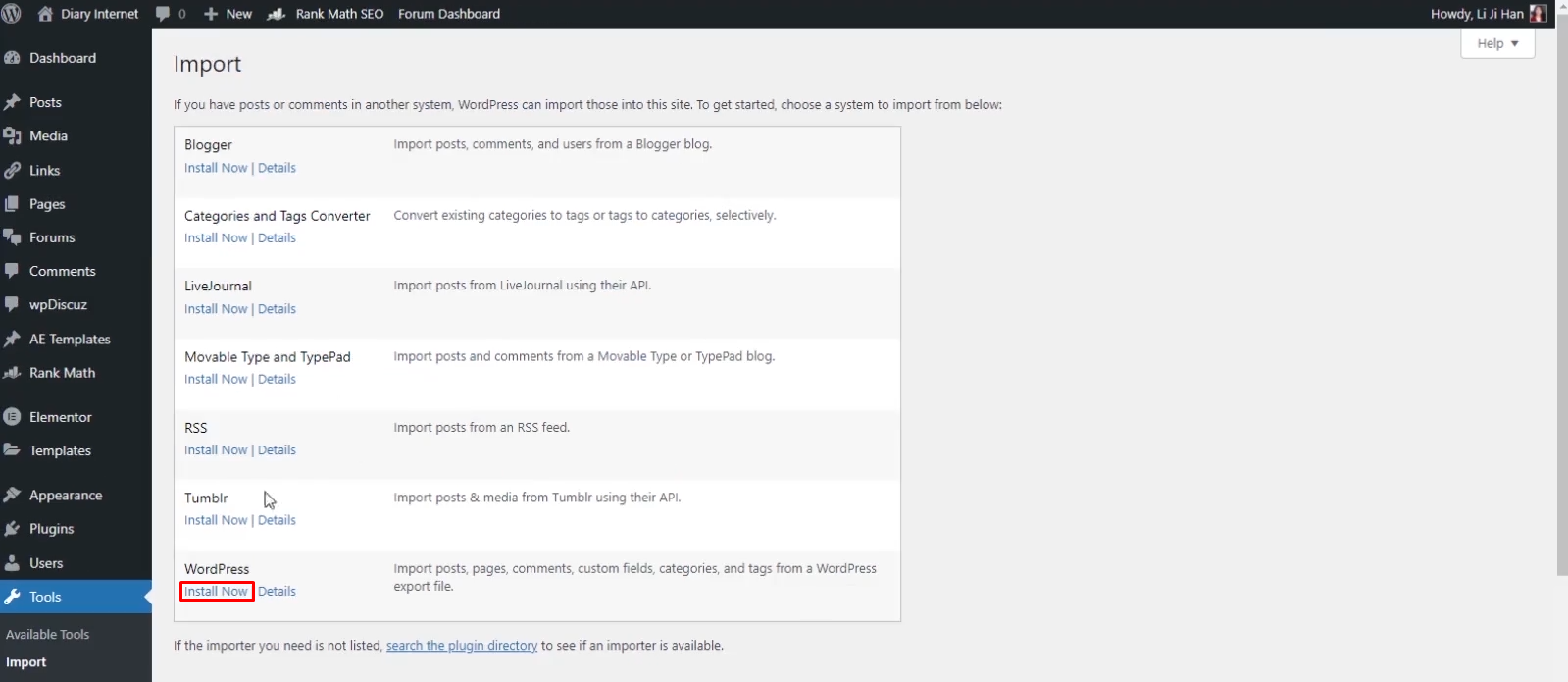Click the Dashboard gauge icon in sidebar
The image size is (1568, 682).
point(12,58)
